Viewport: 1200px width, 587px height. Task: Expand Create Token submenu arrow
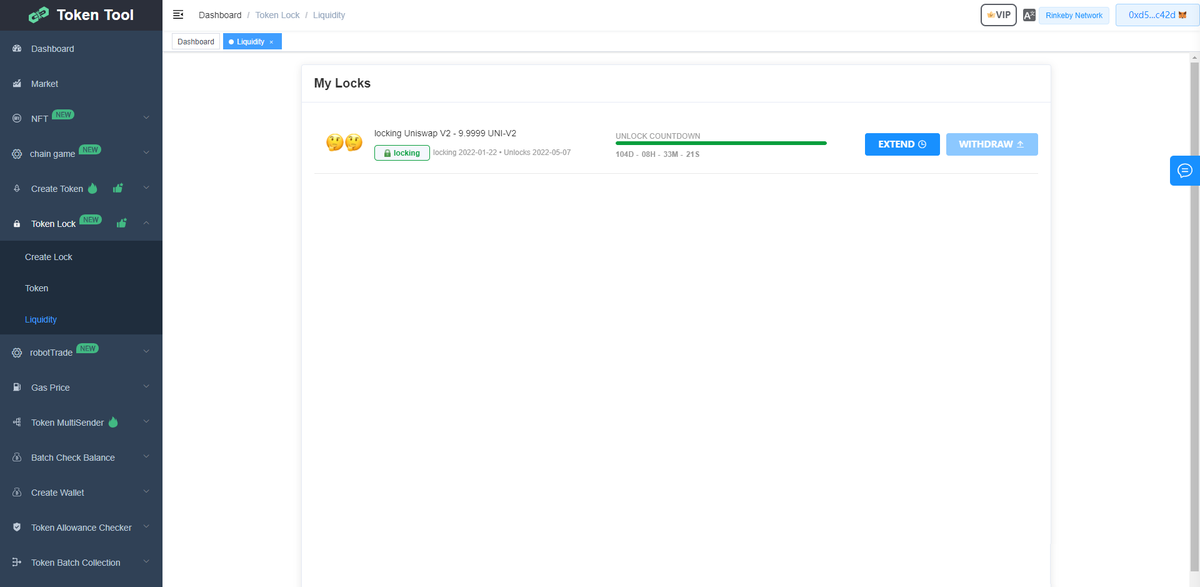(x=146, y=188)
